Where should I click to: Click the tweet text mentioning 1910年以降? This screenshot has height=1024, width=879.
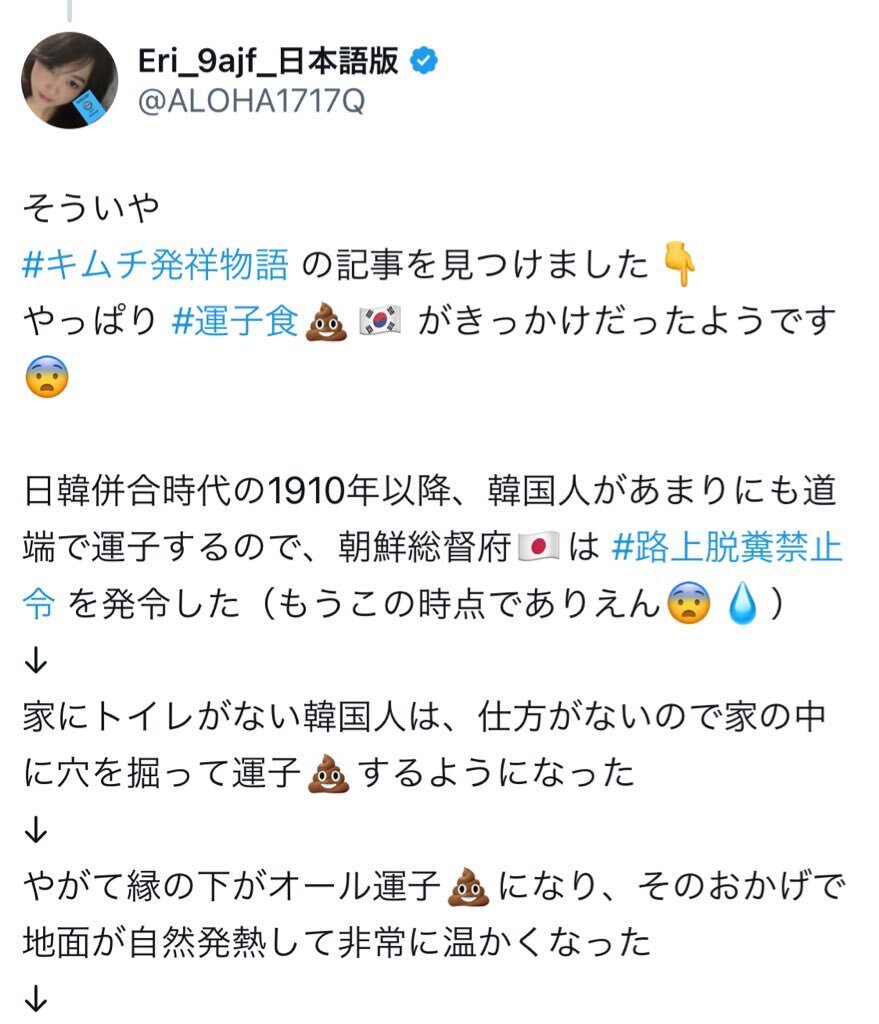[431, 547]
